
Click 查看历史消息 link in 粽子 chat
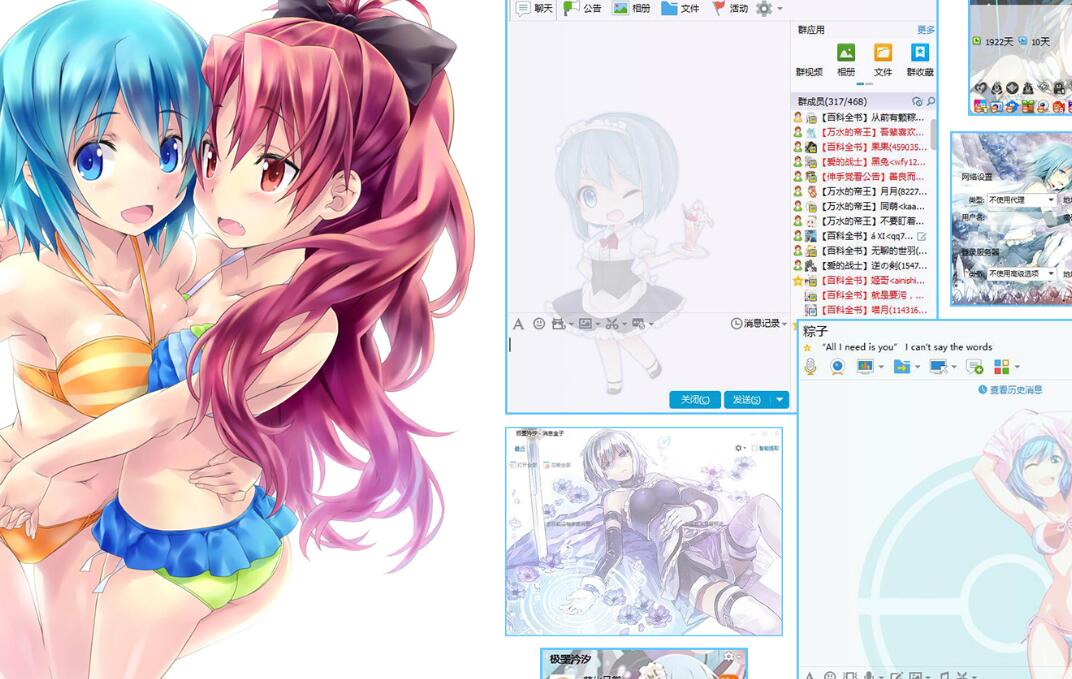1010,390
